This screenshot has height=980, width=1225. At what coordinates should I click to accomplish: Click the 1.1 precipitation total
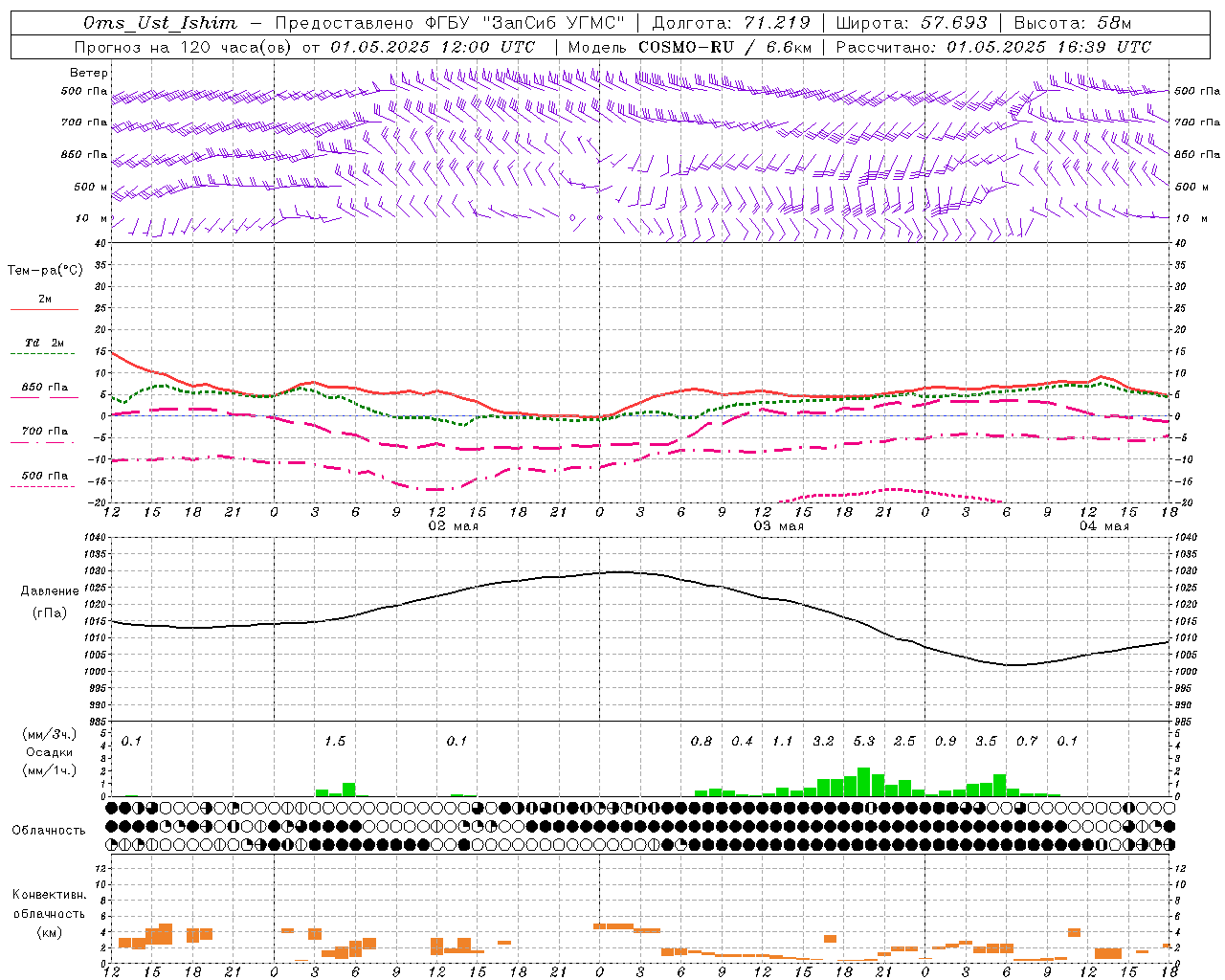(x=783, y=742)
